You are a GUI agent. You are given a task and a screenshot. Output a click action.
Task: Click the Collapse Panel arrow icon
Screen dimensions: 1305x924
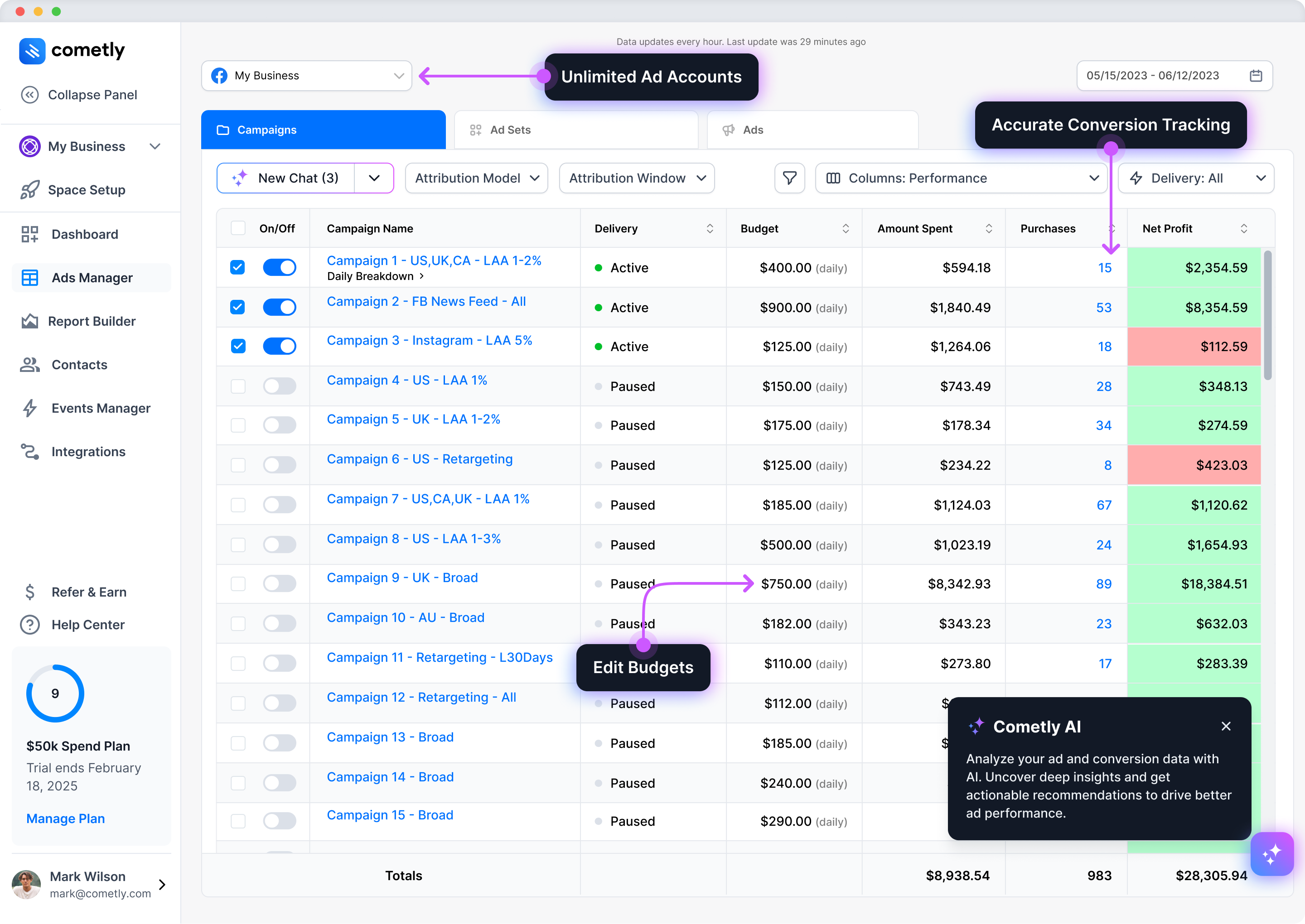[29, 95]
